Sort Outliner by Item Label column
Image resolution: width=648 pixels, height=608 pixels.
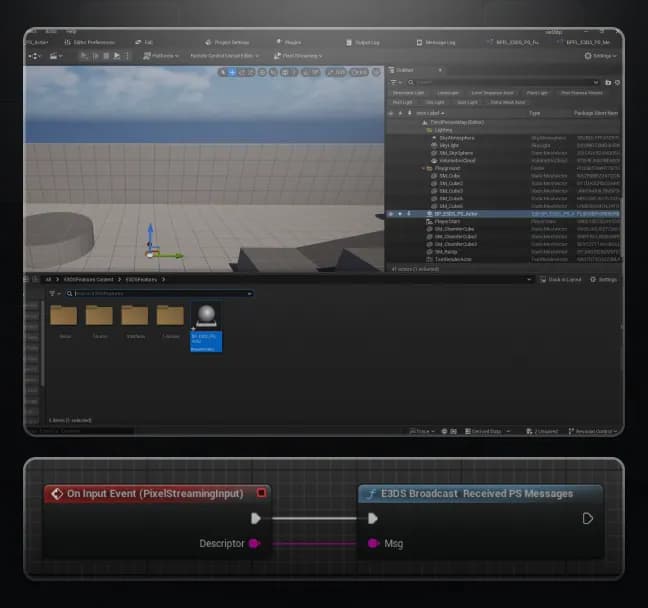[430, 113]
